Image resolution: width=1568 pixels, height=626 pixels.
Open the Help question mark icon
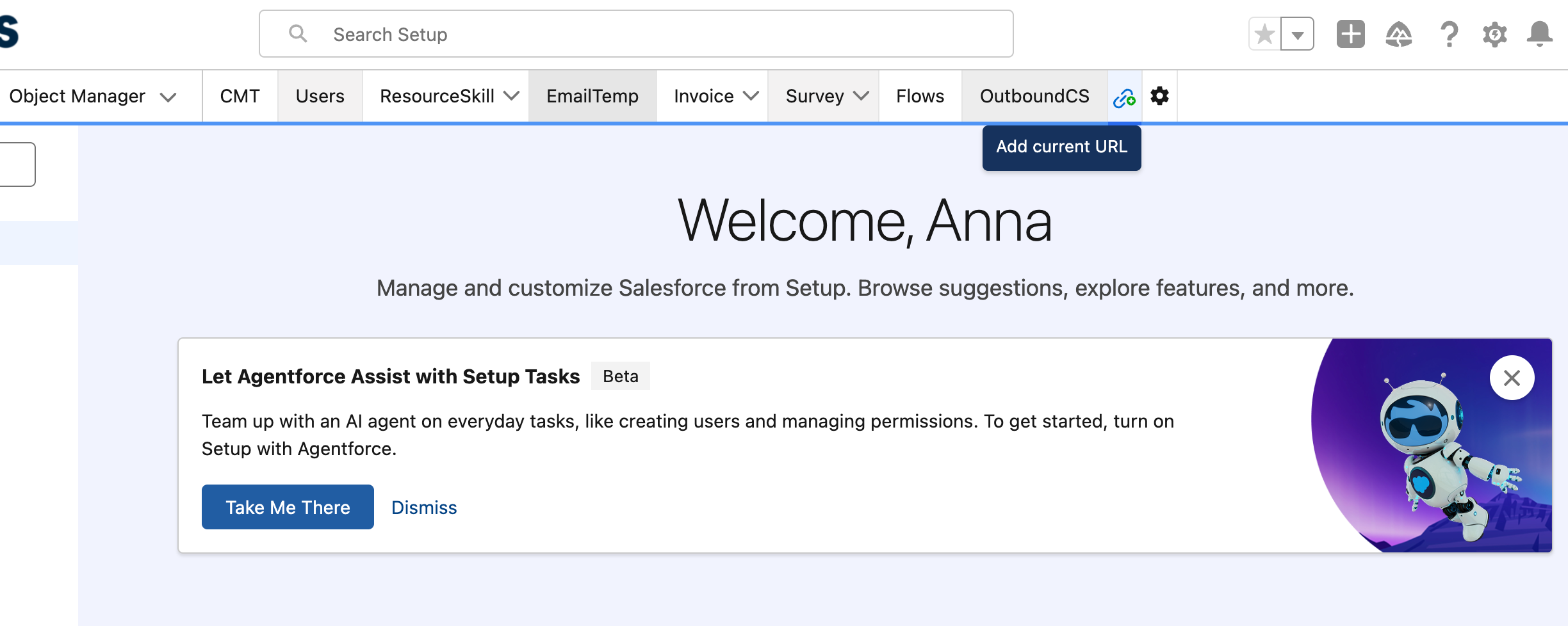tap(1449, 34)
